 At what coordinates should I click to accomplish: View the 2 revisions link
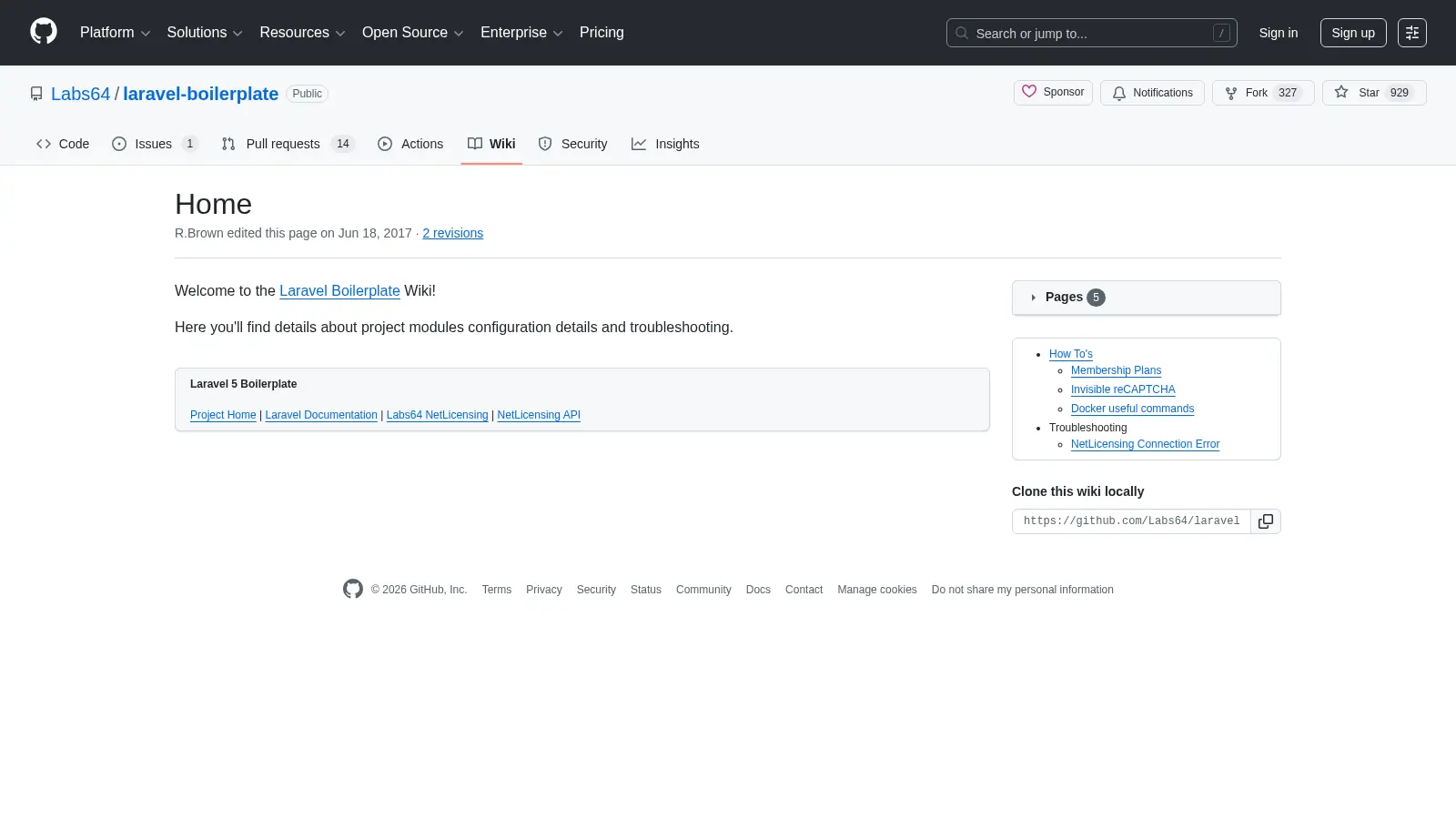click(x=452, y=233)
